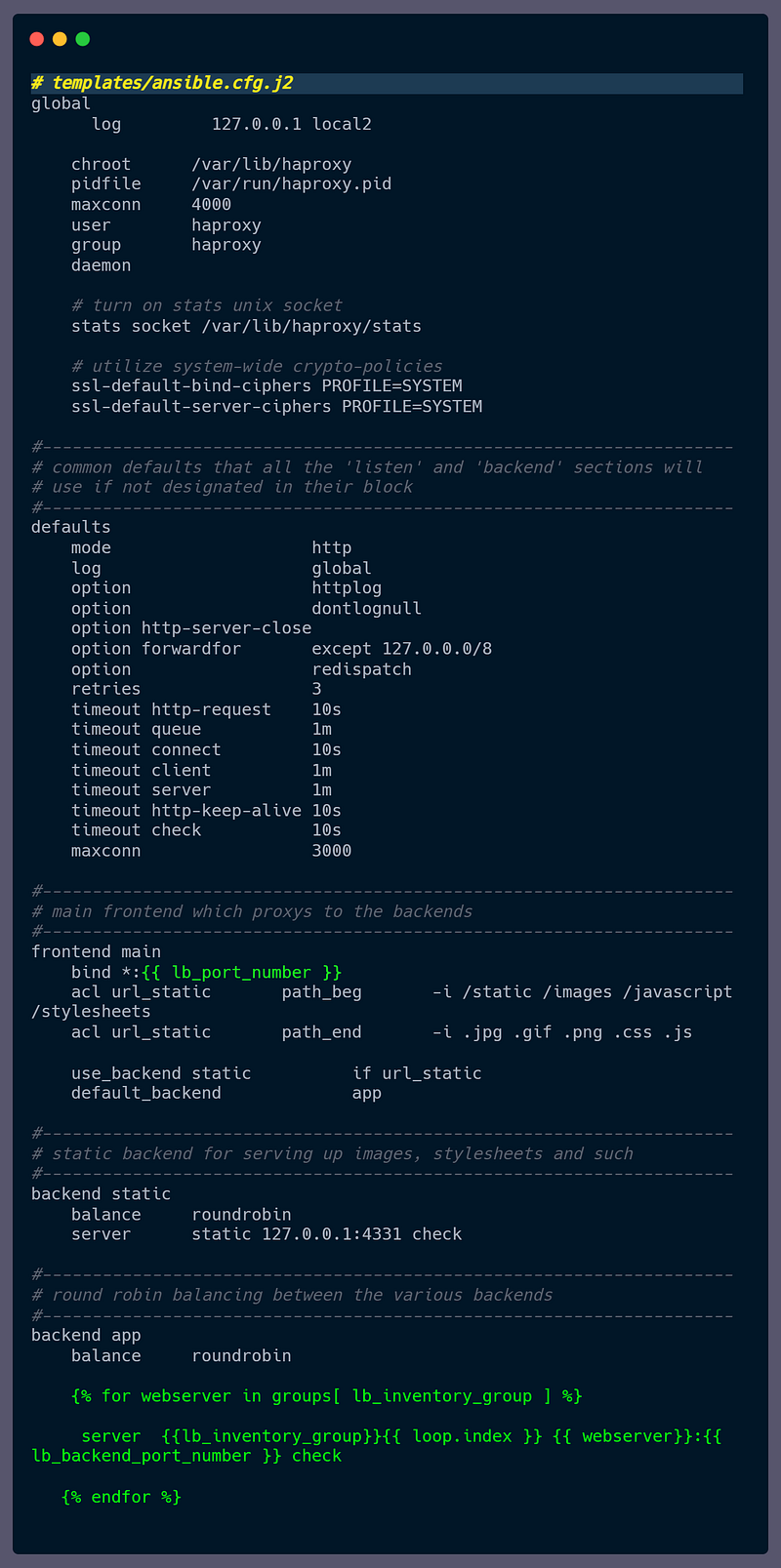
Task: Click the 'stats socket /var/lib/haproxy/stats' line
Action: pos(246,325)
